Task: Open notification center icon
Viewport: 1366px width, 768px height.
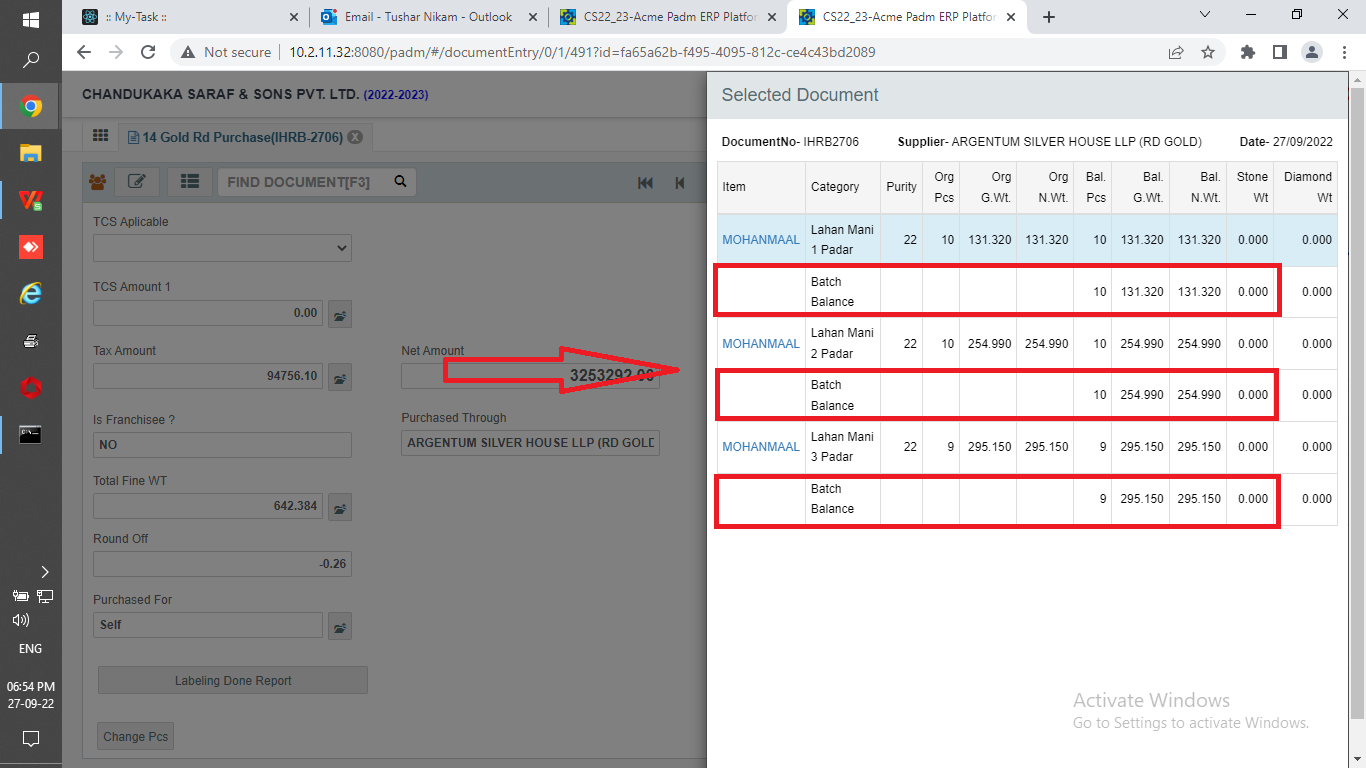Action: tap(30, 739)
